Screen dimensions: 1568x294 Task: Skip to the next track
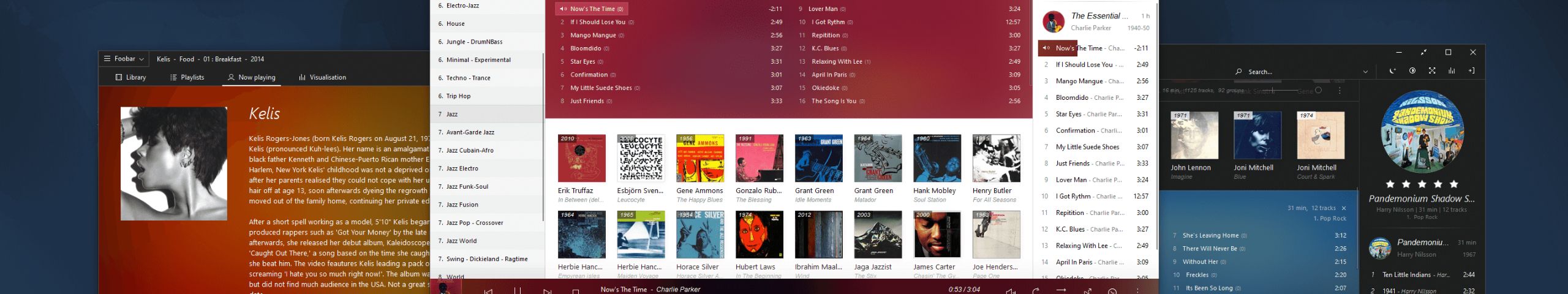547,290
